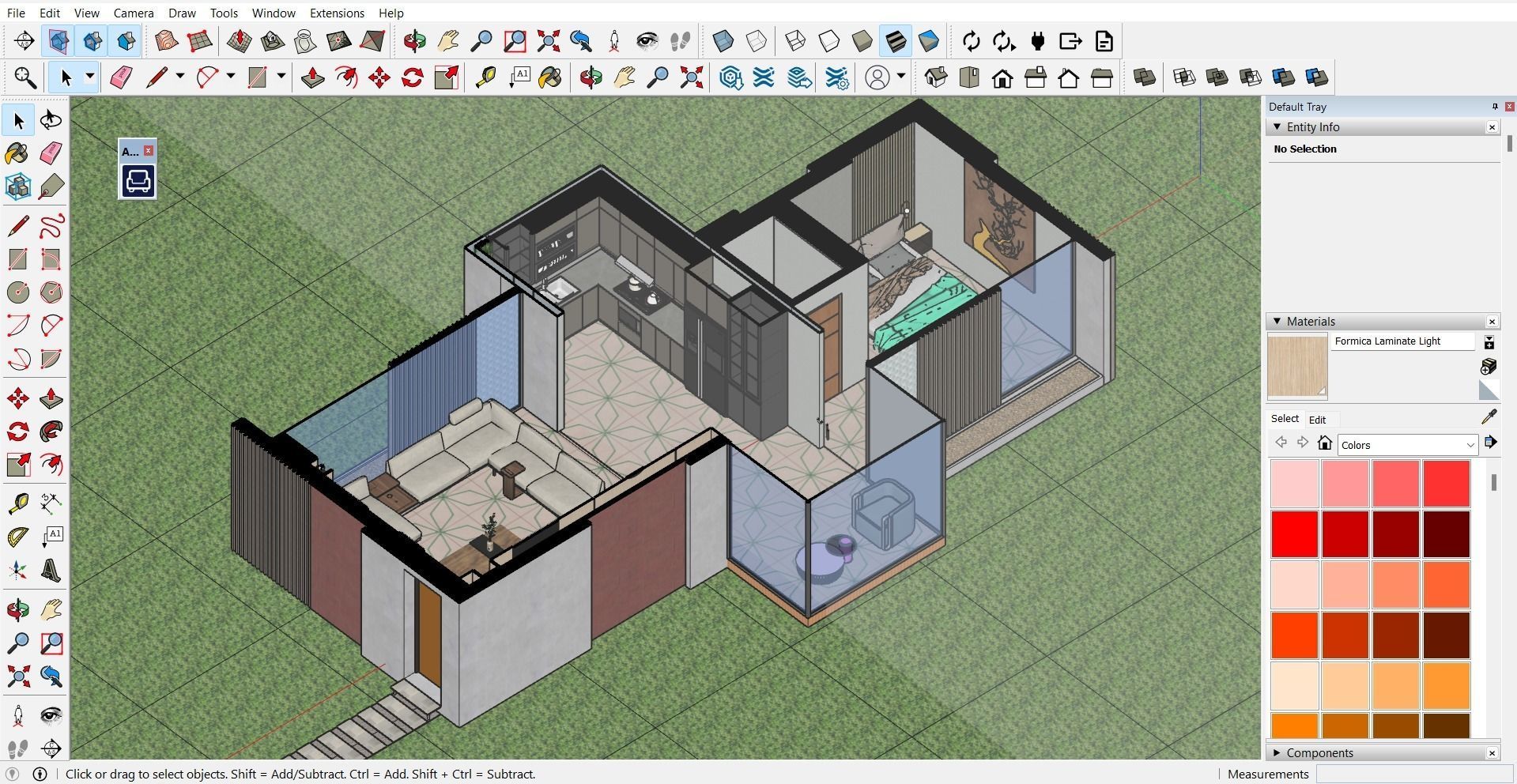Toggle Back Edges style
The height and width of the screenshot is (784, 1517).
(x=756, y=41)
